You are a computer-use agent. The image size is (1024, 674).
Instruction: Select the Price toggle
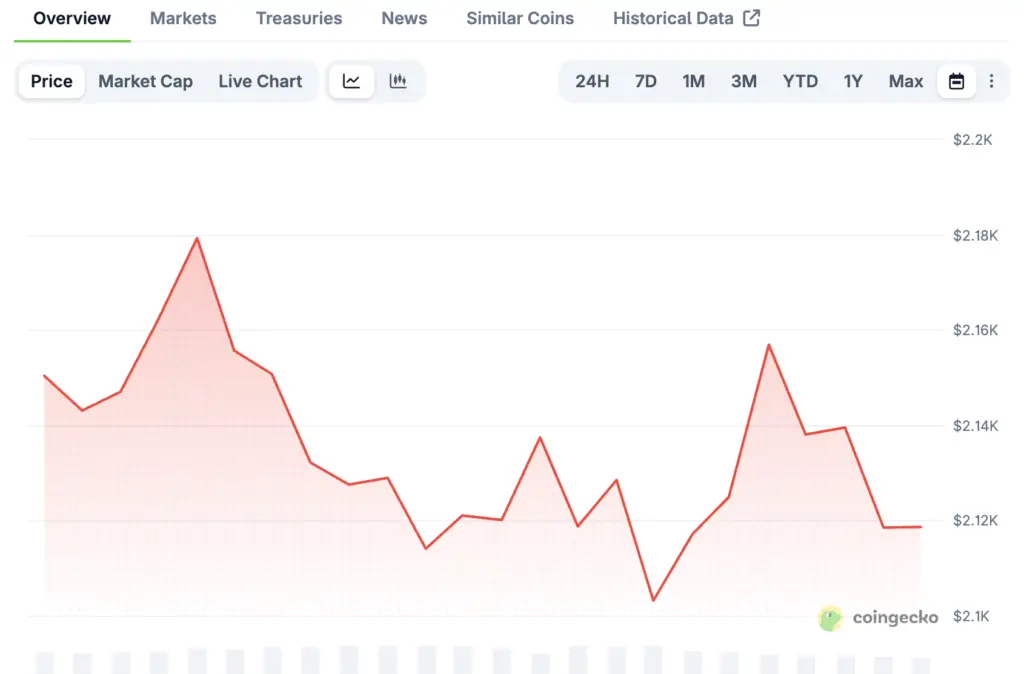pos(52,81)
